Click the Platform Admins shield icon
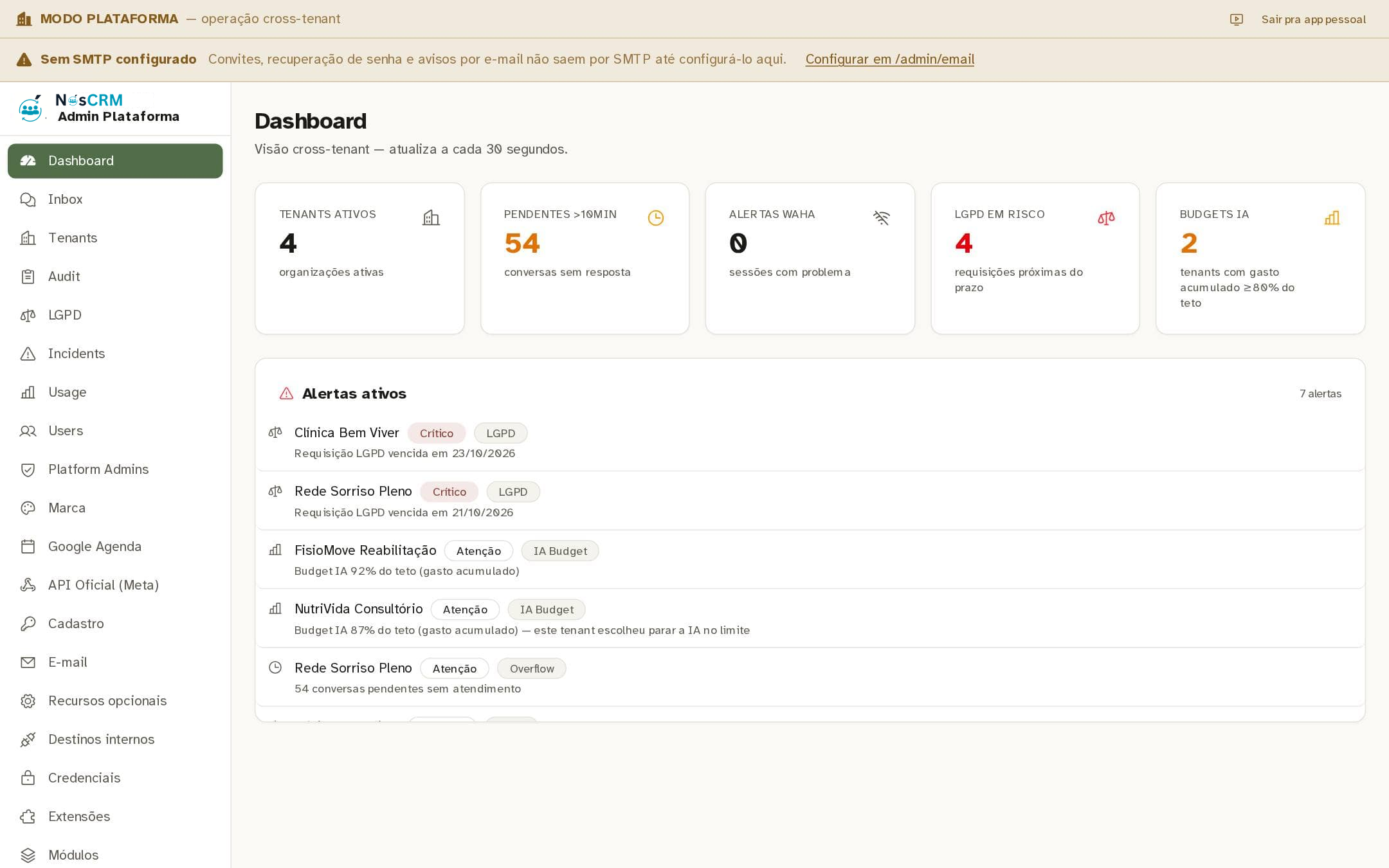Viewport: 1389px width, 868px height. (x=28, y=469)
